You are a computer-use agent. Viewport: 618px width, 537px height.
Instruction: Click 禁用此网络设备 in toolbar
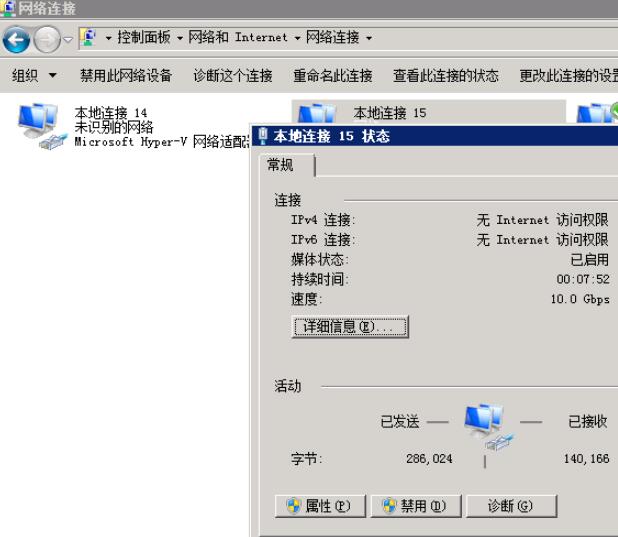pos(126,75)
